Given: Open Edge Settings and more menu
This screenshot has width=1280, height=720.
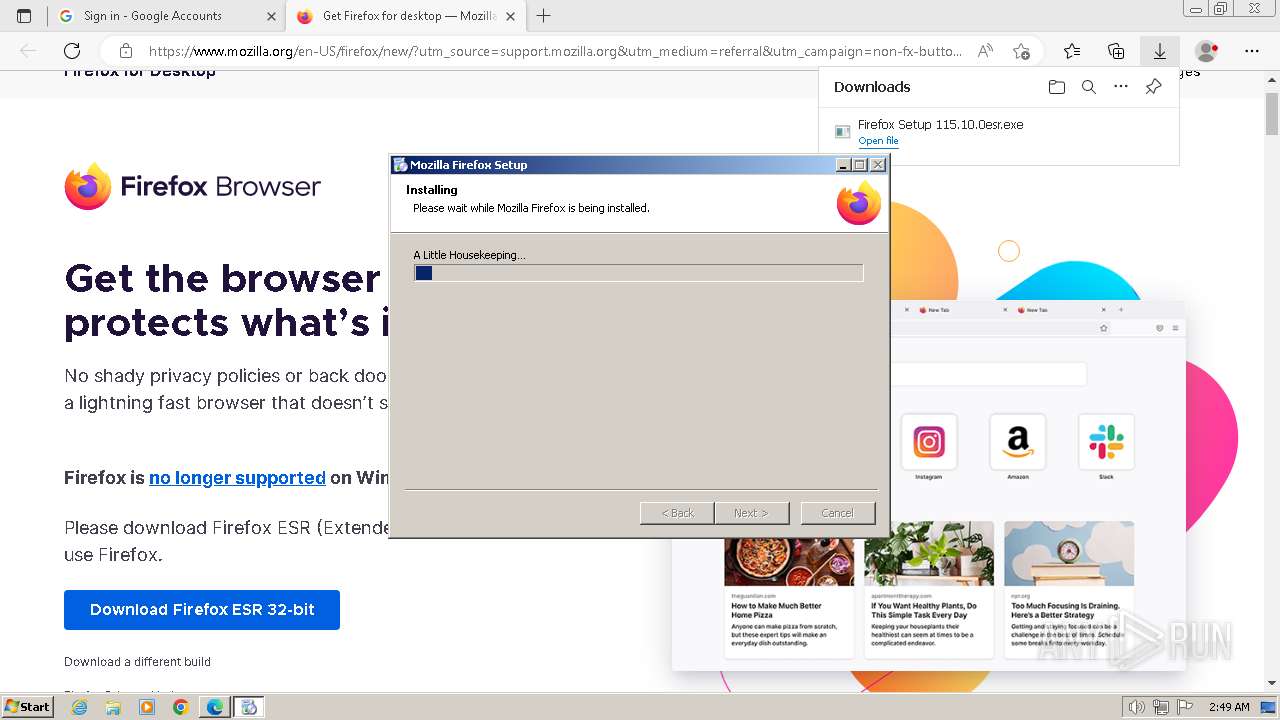Looking at the screenshot, I should pyautogui.click(x=1252, y=51).
